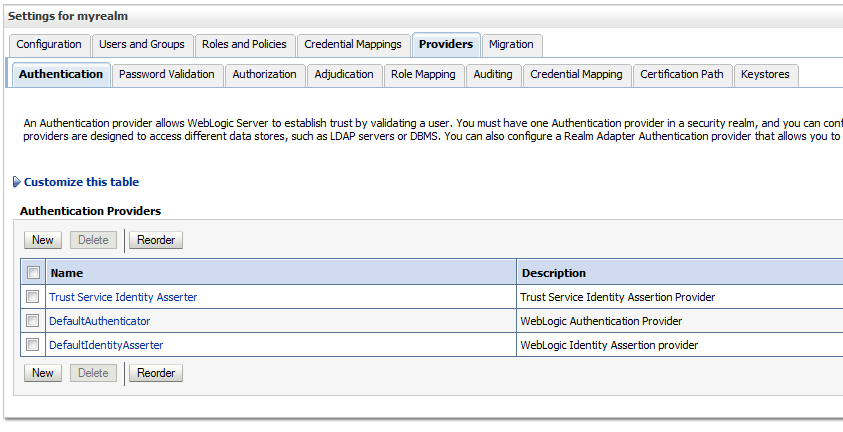Click the top Reorder button

(x=156, y=240)
